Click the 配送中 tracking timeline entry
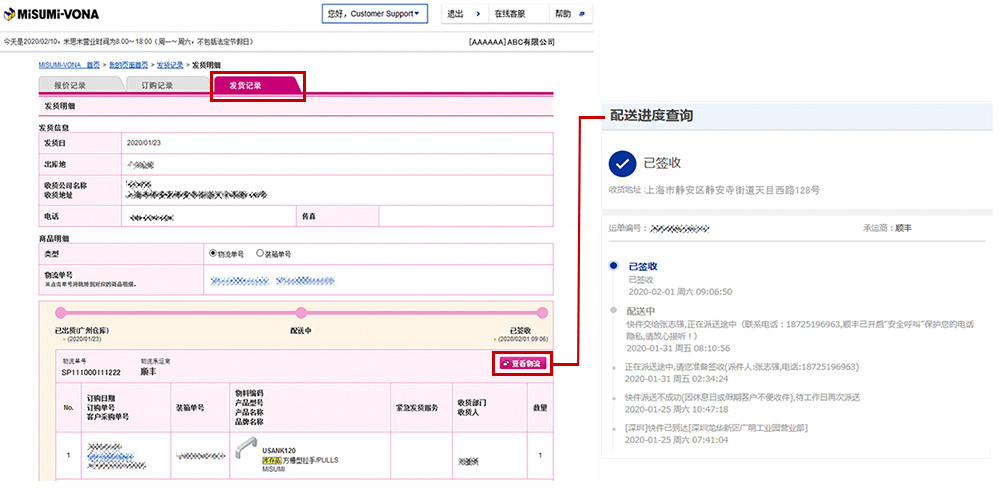The image size is (1000, 491). point(801,329)
